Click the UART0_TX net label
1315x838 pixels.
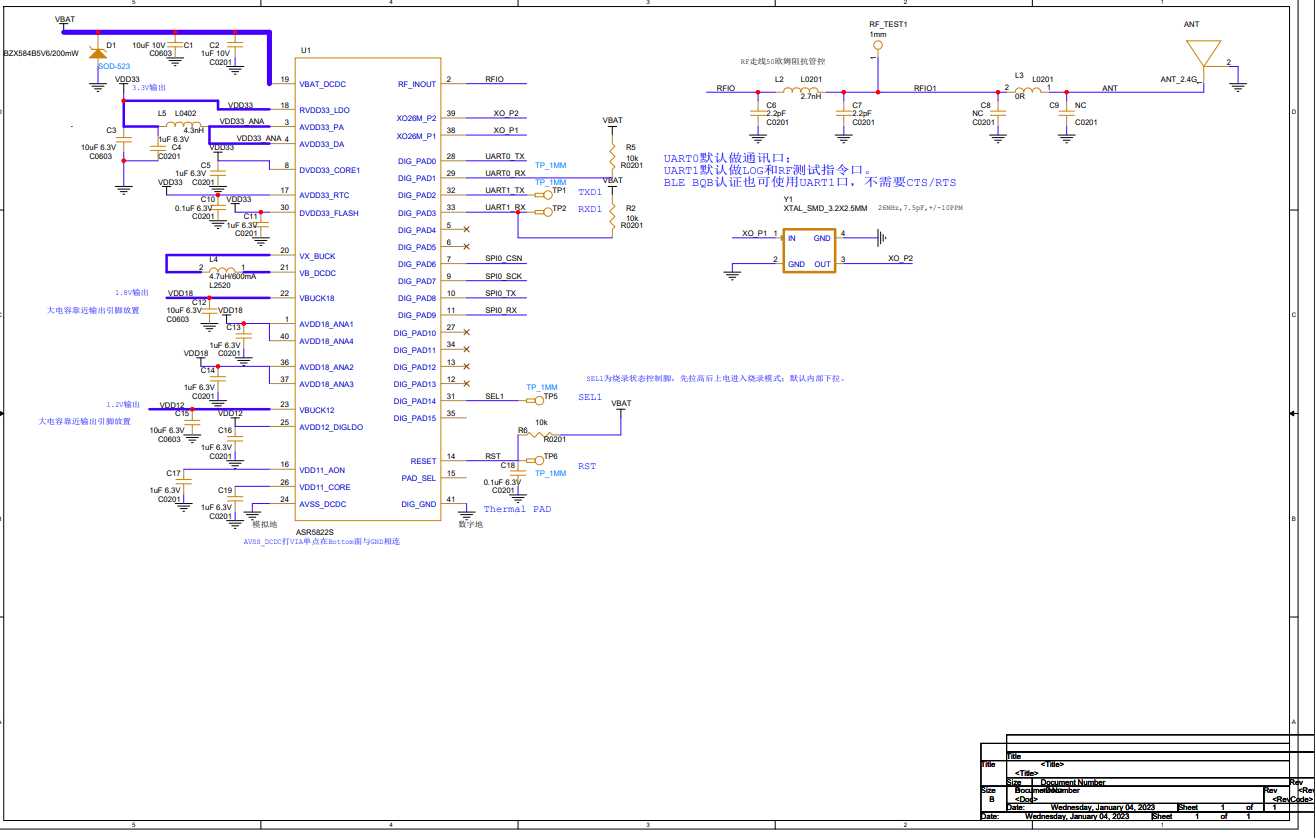click(505, 157)
